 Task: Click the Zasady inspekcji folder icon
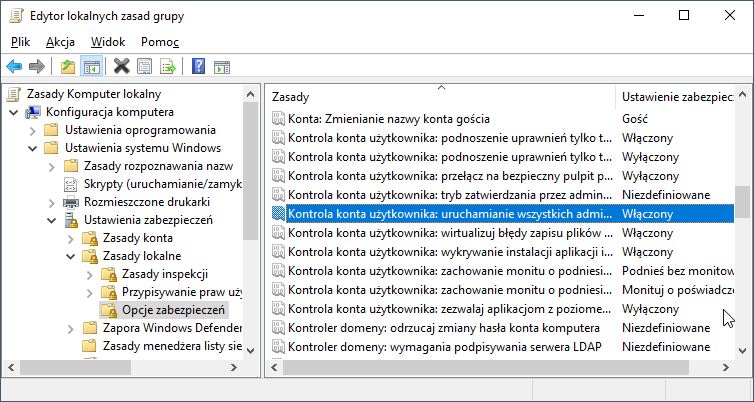tap(109, 275)
